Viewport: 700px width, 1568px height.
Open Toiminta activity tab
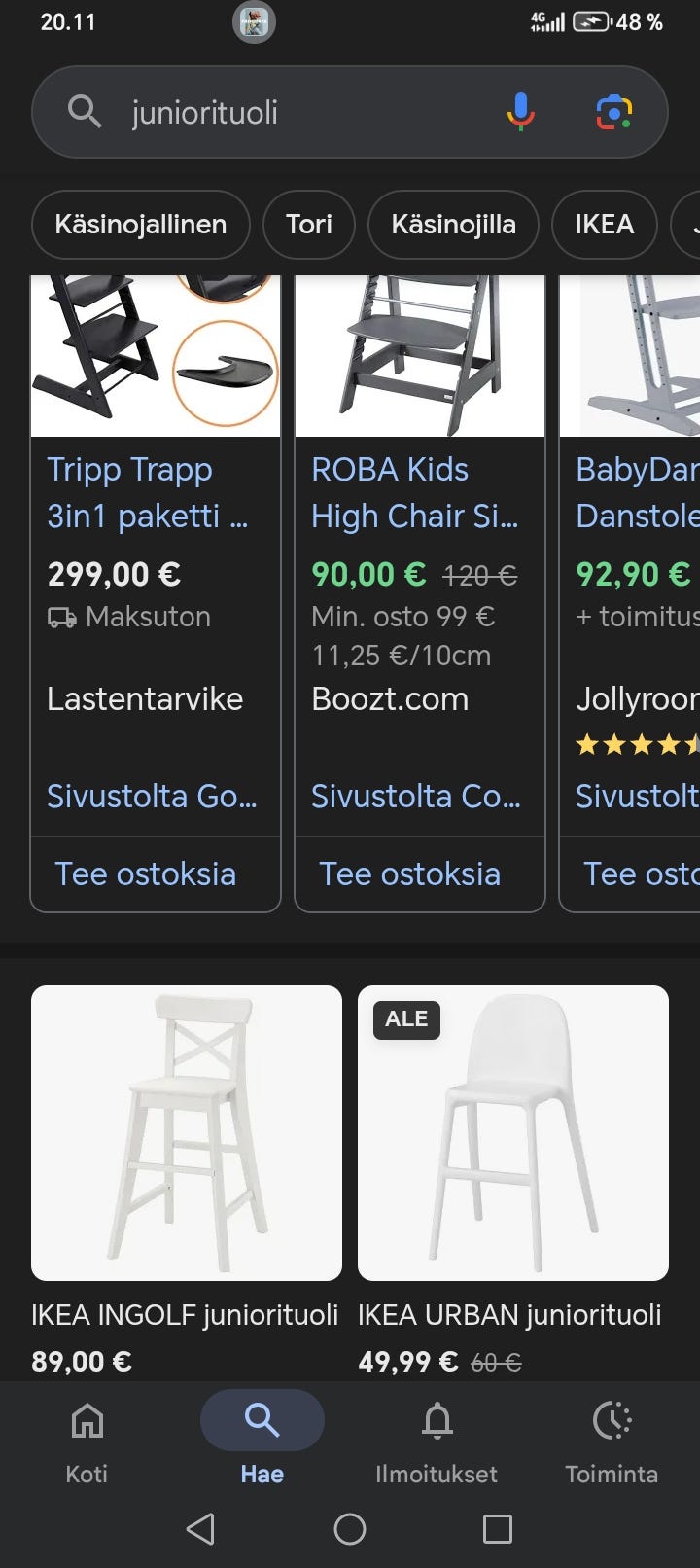pos(612,1440)
